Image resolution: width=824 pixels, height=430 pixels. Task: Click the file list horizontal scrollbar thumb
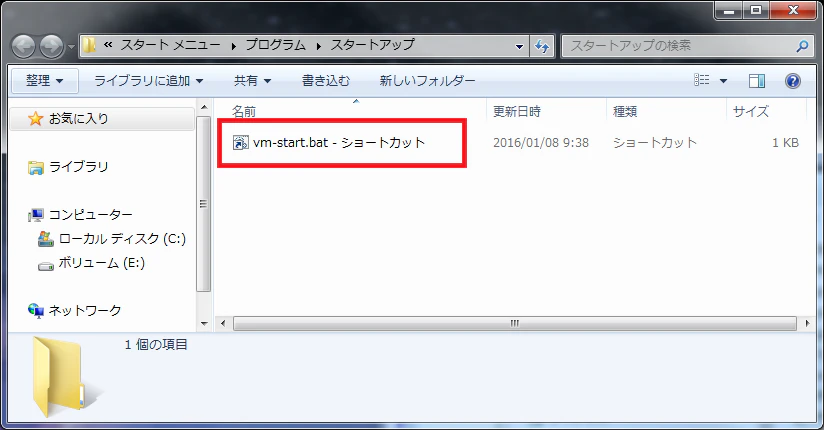pos(515,323)
